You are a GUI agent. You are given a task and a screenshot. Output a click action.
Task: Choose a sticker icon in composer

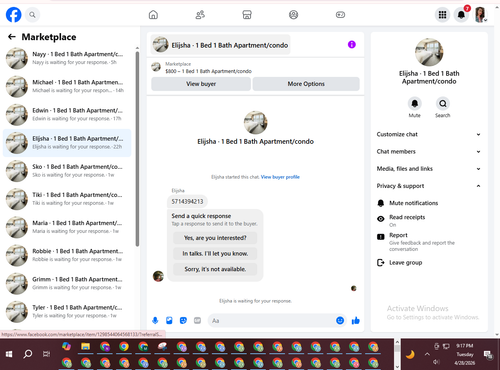[183, 321]
